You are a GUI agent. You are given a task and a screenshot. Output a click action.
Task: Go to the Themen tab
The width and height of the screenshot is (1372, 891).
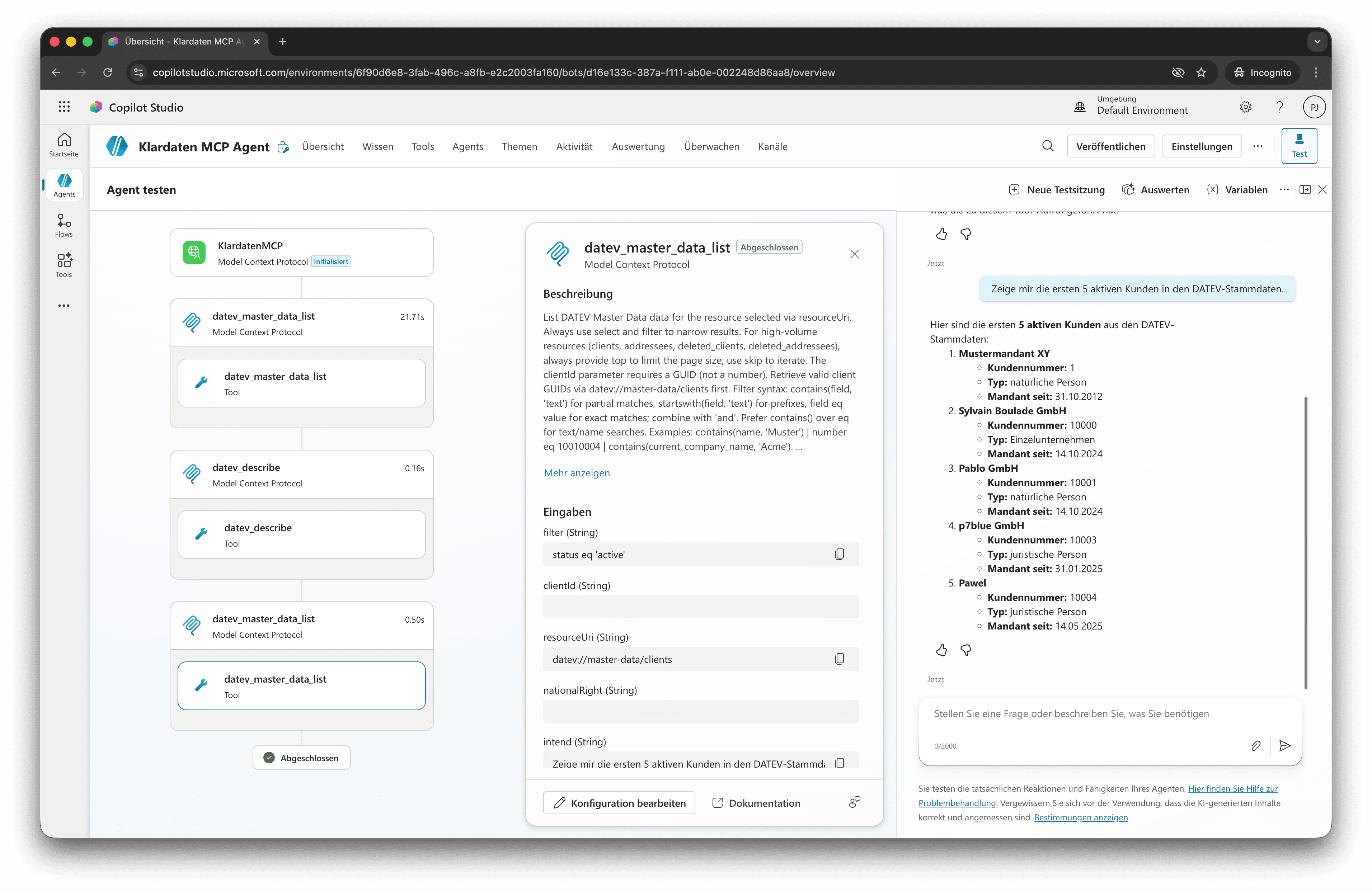pyautogui.click(x=520, y=146)
